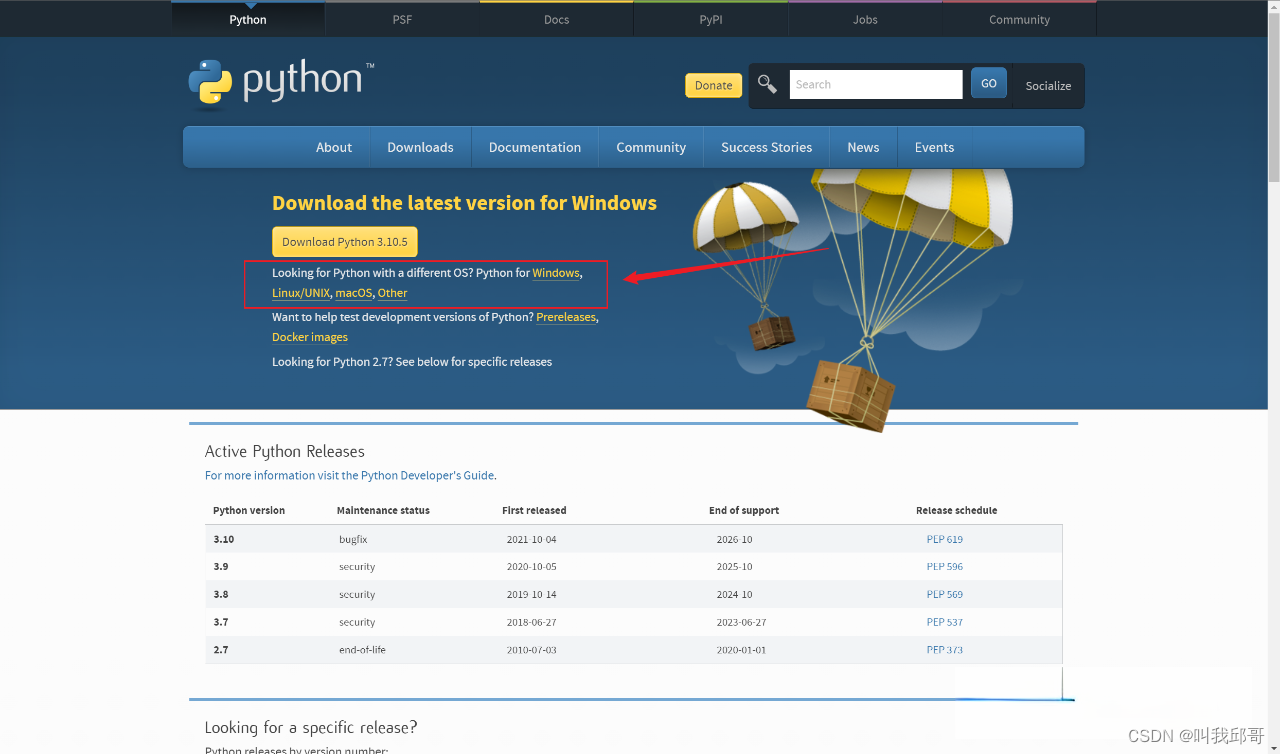Image resolution: width=1280 pixels, height=754 pixels.
Task: Open the Python top tab
Action: [248, 19]
